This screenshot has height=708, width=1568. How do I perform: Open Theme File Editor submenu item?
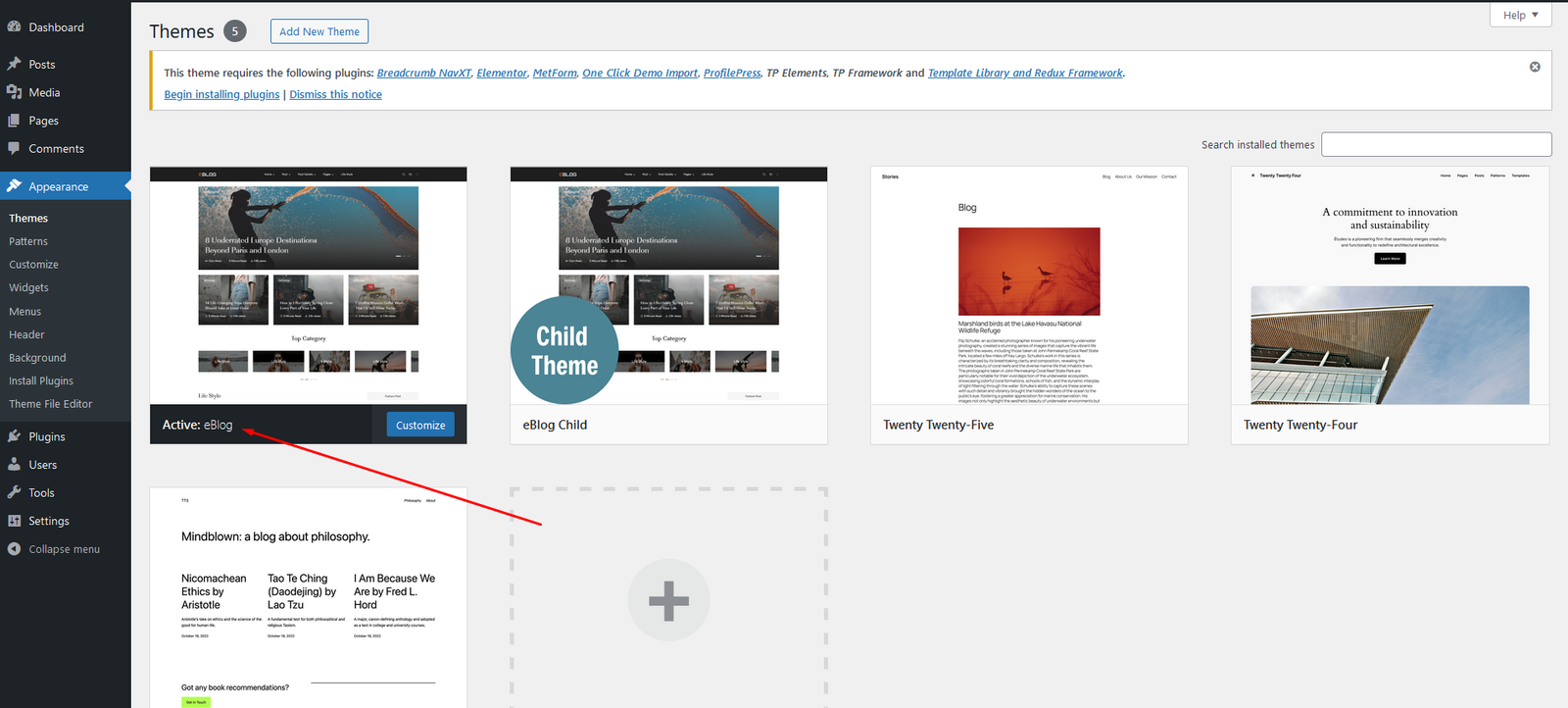pos(50,404)
